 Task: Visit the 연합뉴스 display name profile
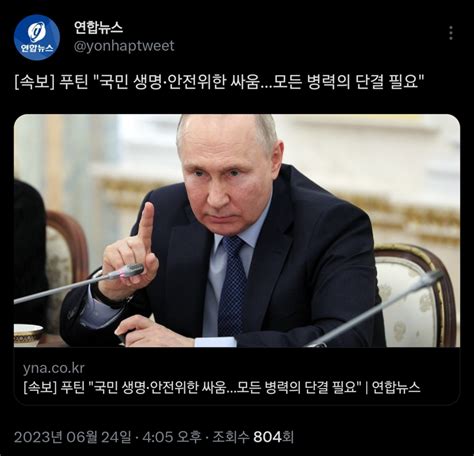[x=99, y=27]
